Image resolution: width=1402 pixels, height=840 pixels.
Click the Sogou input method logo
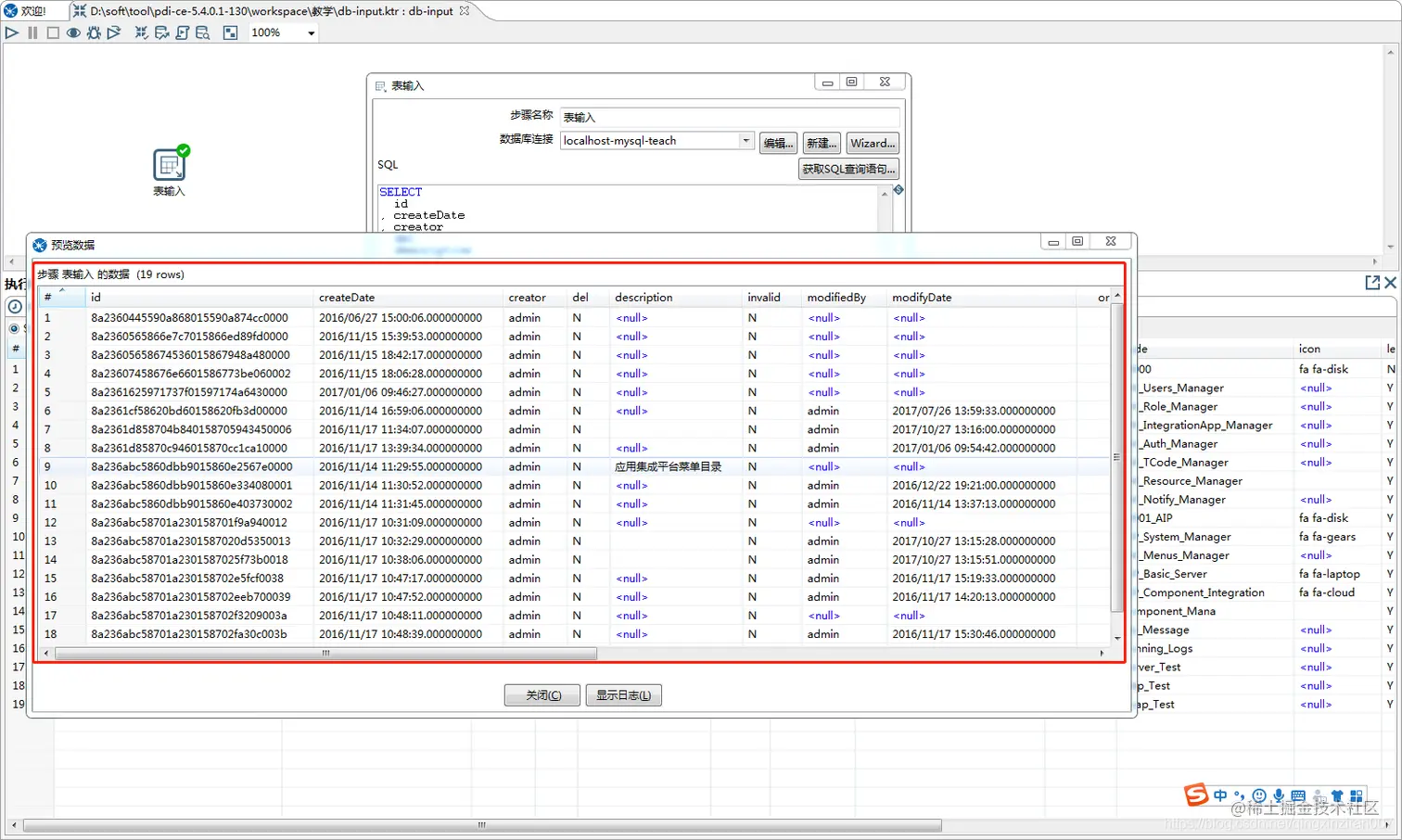[x=1196, y=795]
